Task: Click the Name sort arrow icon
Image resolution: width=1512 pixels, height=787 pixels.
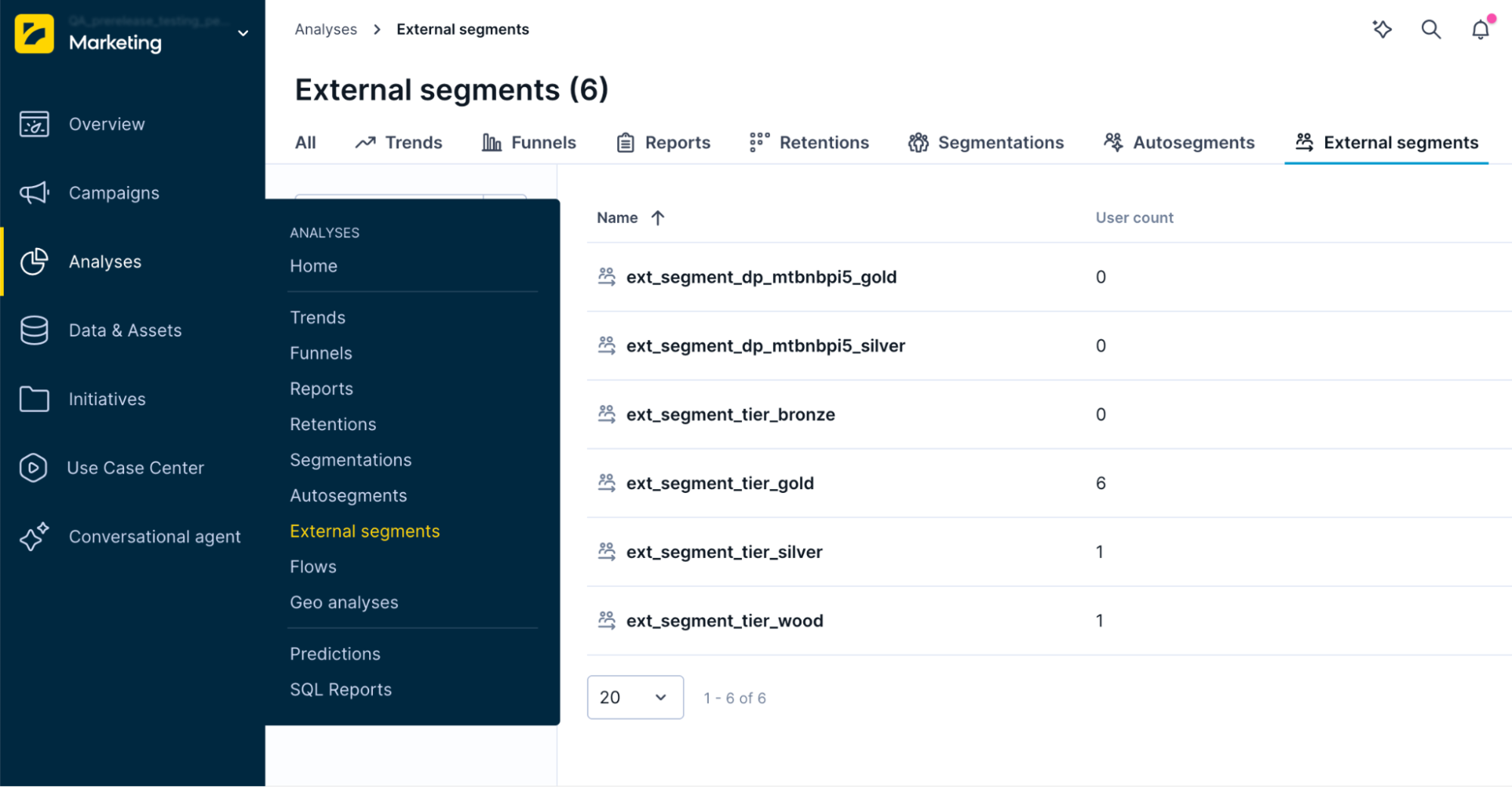Action: (658, 218)
